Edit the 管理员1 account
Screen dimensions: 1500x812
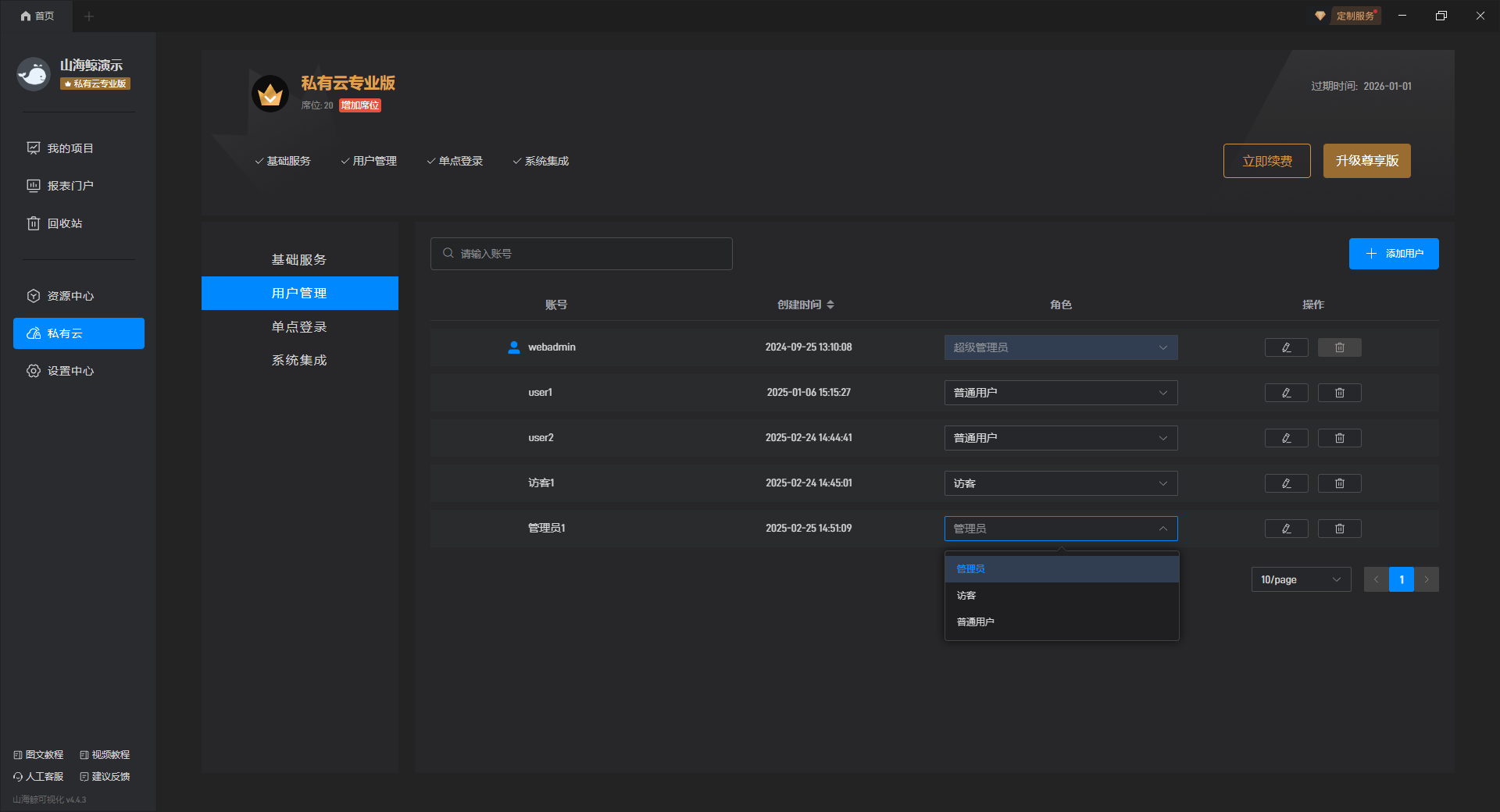1286,529
